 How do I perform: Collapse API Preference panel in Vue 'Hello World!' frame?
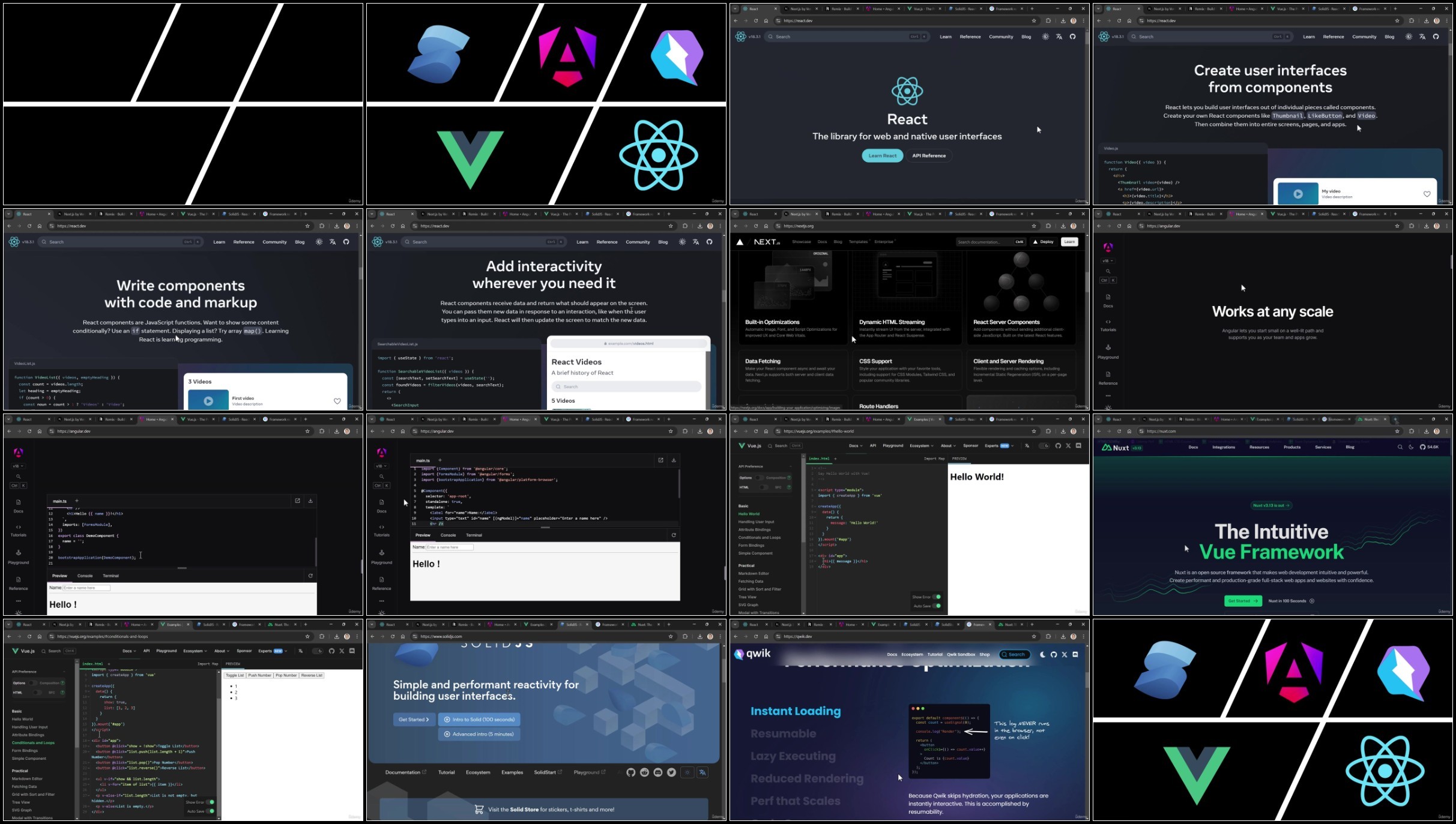coord(790,466)
